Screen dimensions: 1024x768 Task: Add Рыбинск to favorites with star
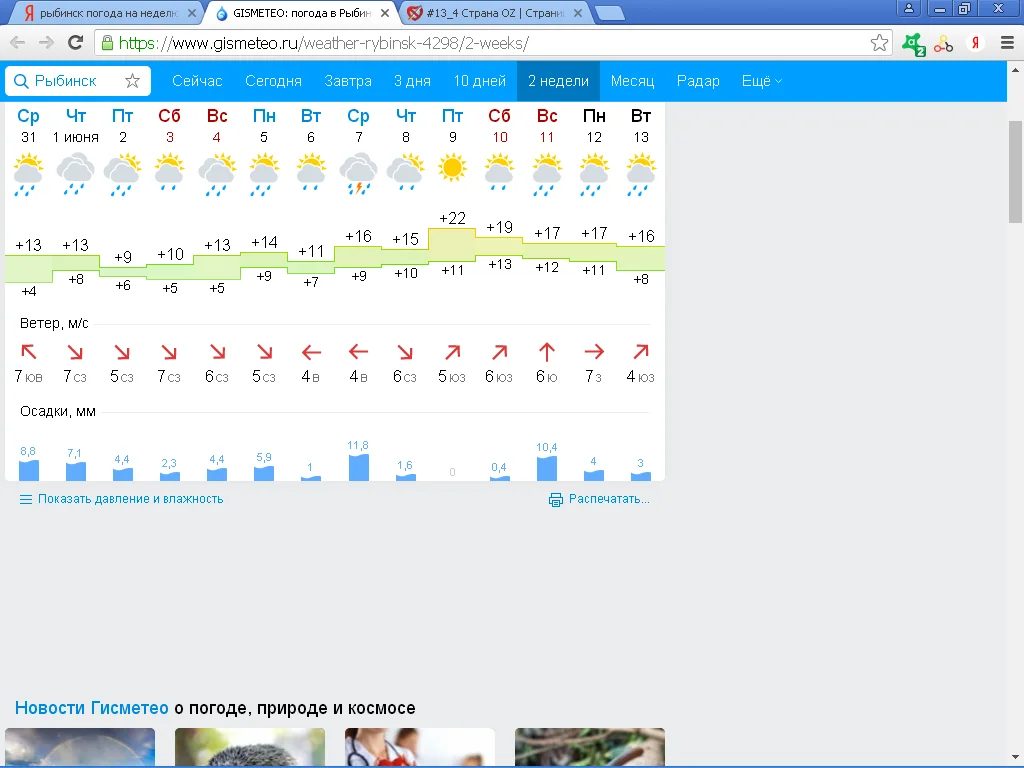click(x=133, y=81)
